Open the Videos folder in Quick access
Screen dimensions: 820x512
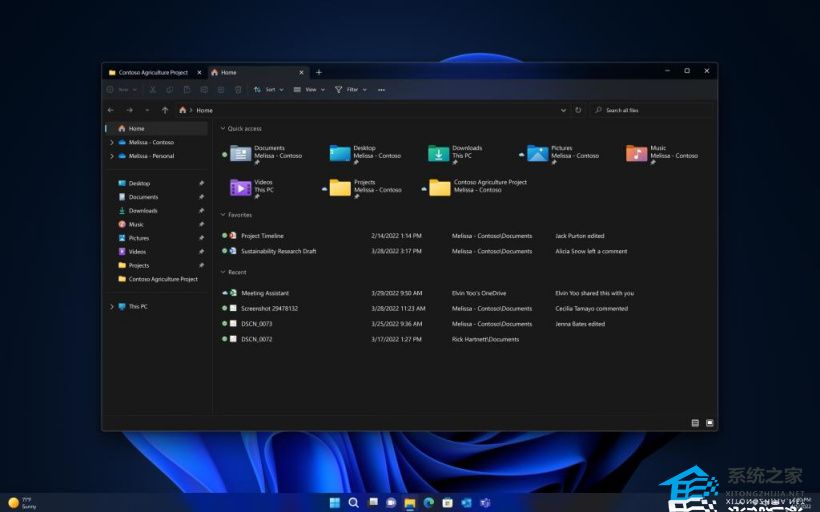(241, 187)
